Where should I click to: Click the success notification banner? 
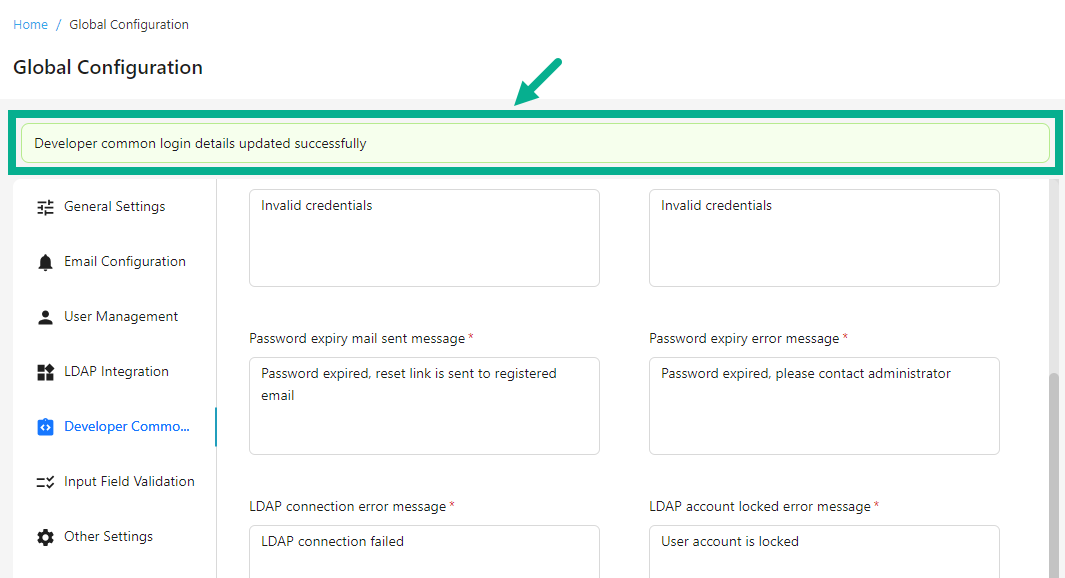535,143
